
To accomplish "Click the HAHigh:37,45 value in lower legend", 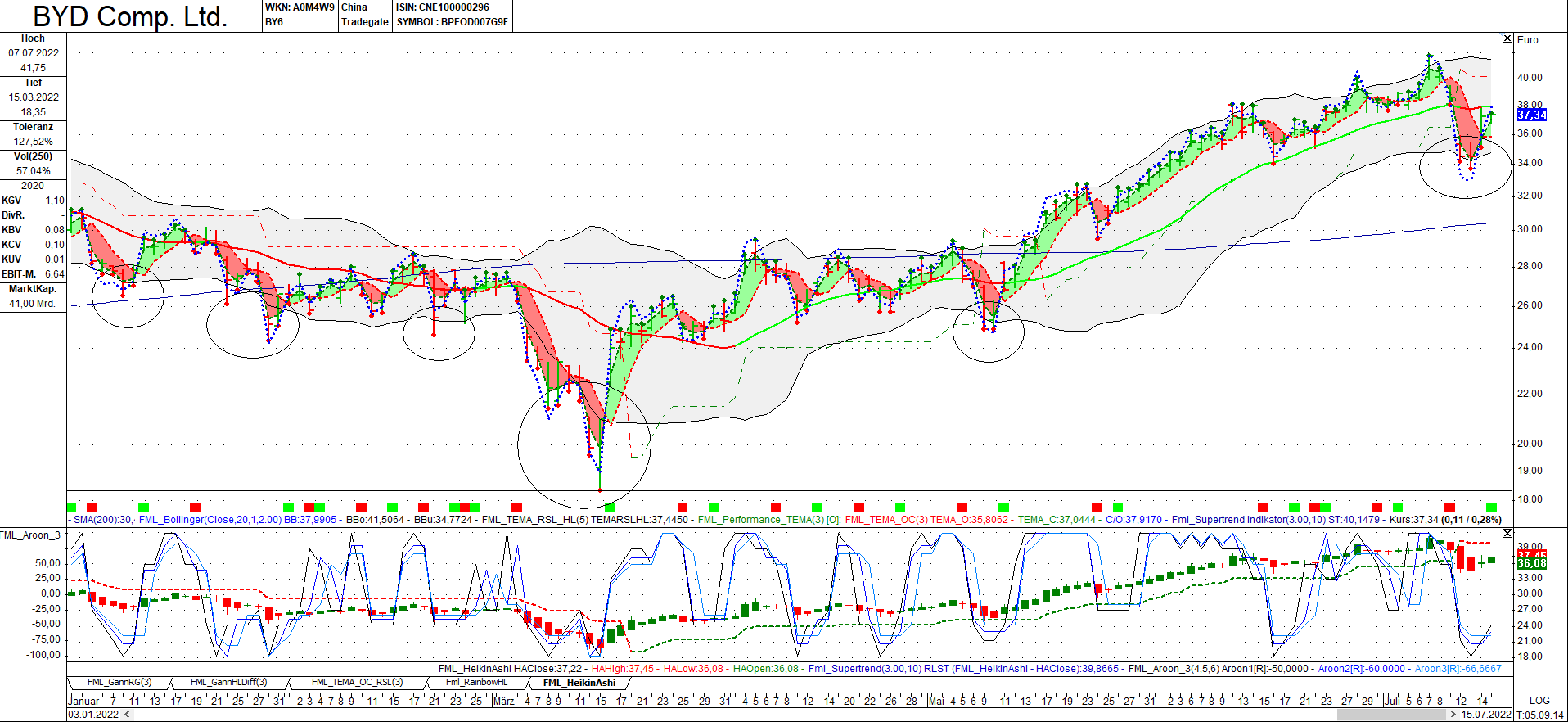I will click(x=623, y=669).
